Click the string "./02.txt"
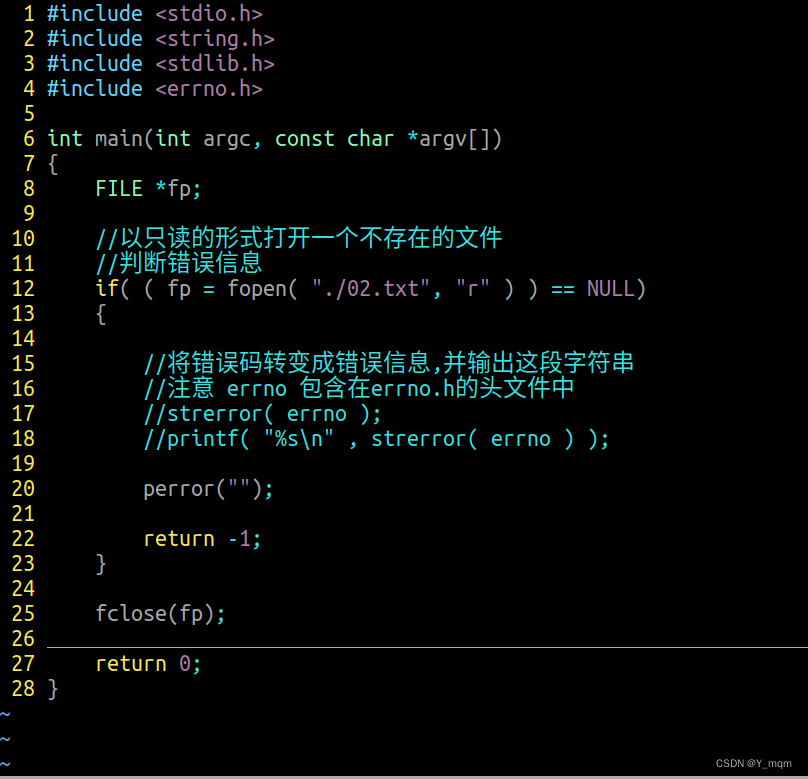 coord(371,289)
